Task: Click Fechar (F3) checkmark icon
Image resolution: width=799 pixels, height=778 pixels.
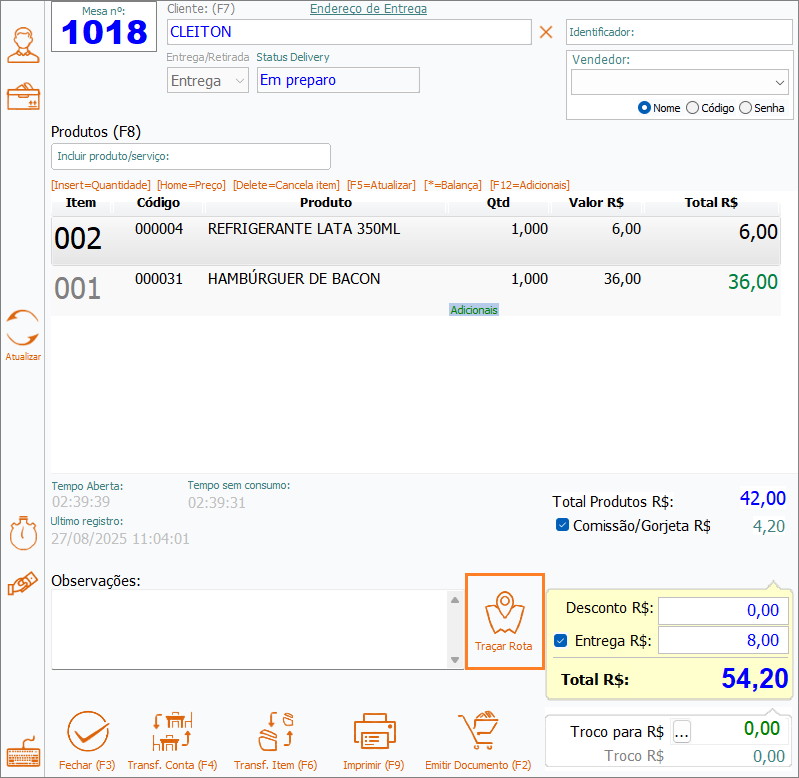Action: 87,732
